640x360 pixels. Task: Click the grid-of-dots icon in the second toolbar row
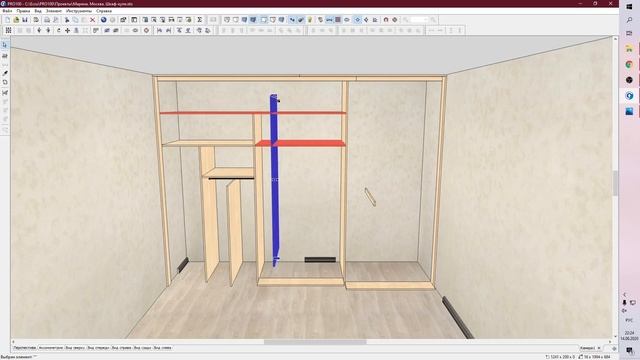click(8, 30)
